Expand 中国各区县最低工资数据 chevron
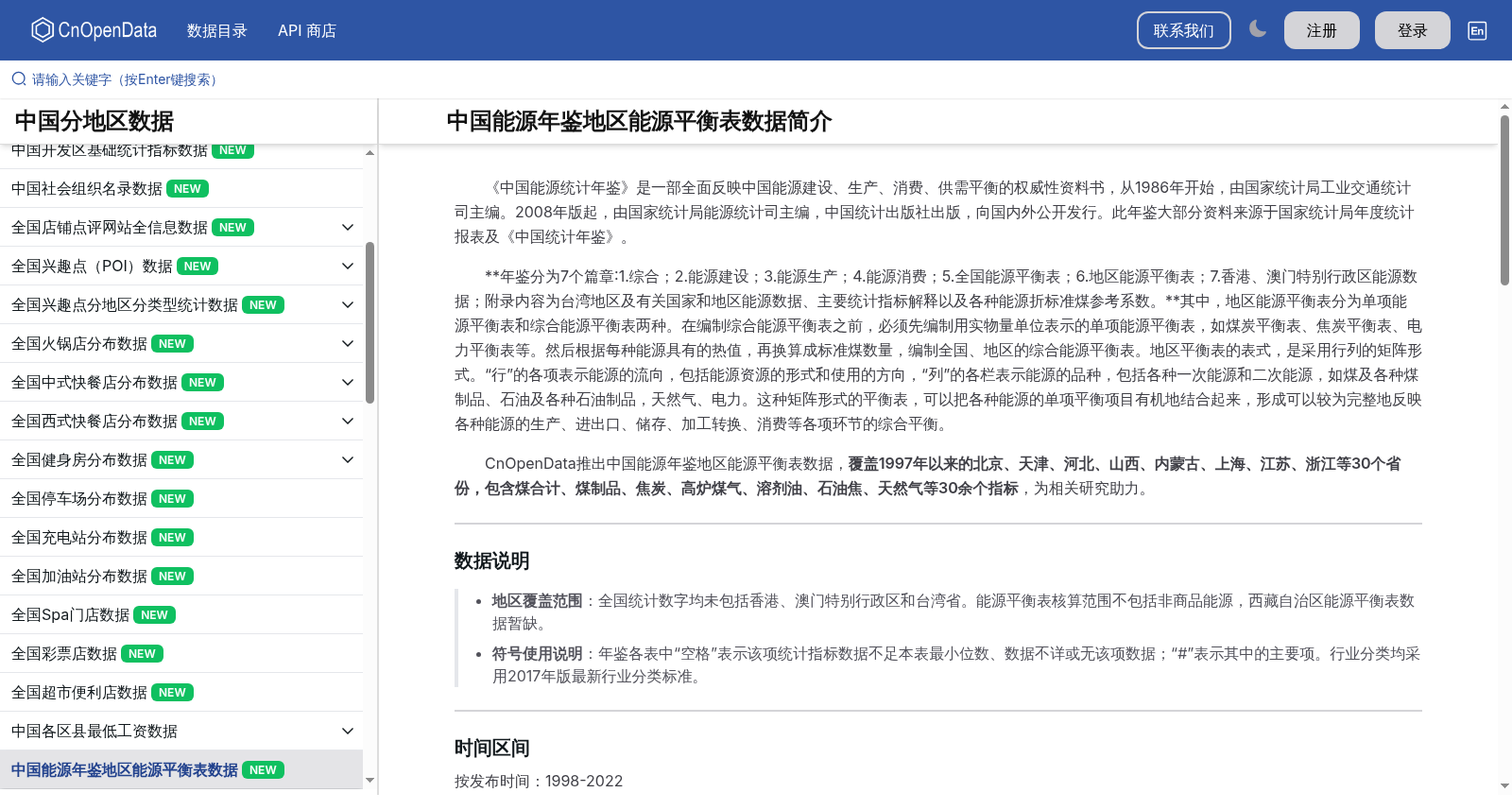 click(348, 731)
